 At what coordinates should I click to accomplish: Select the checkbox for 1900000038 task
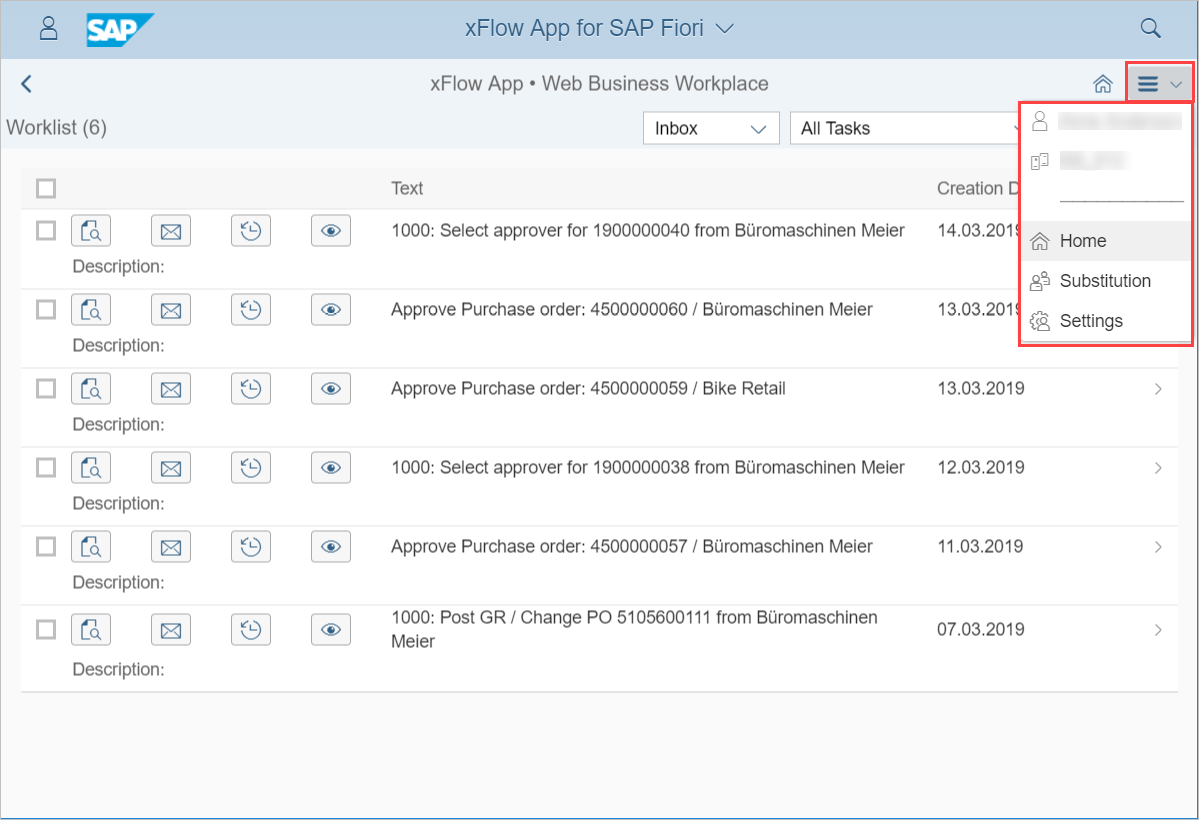[46, 468]
